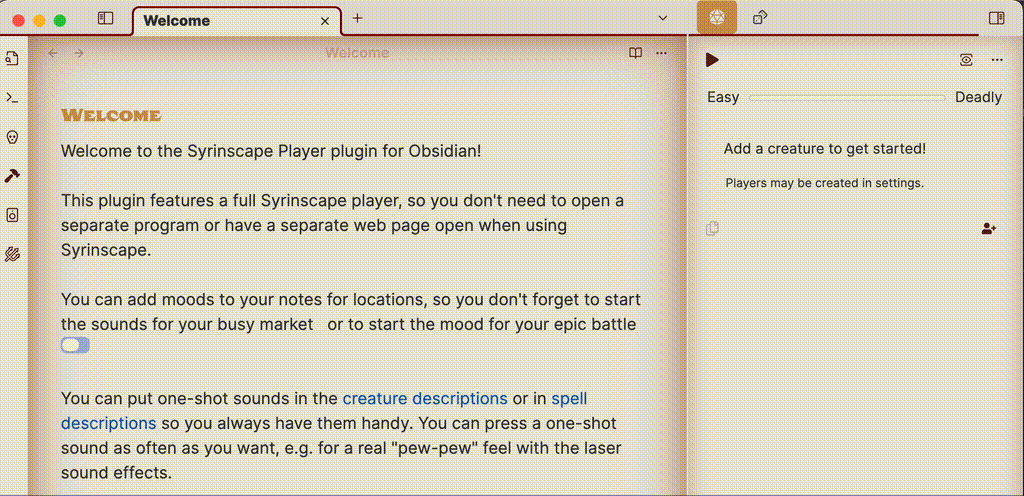Open the creature descriptions link
The height and width of the screenshot is (496, 1024).
tap(425, 398)
